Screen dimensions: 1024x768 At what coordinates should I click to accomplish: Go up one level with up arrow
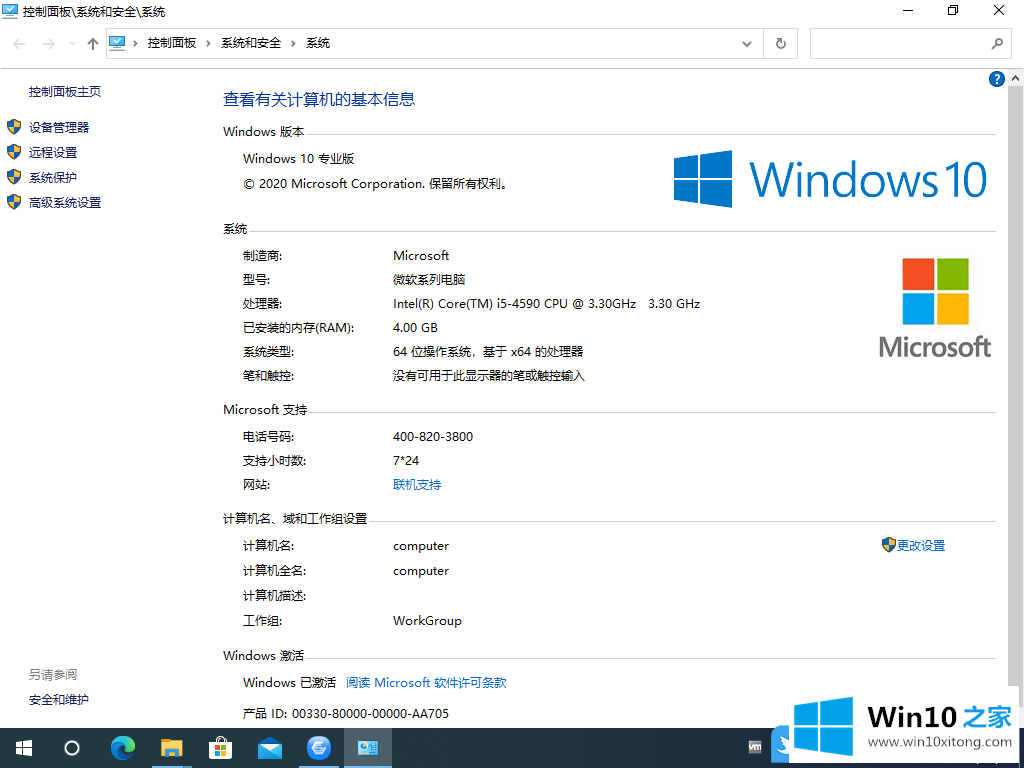[93, 44]
